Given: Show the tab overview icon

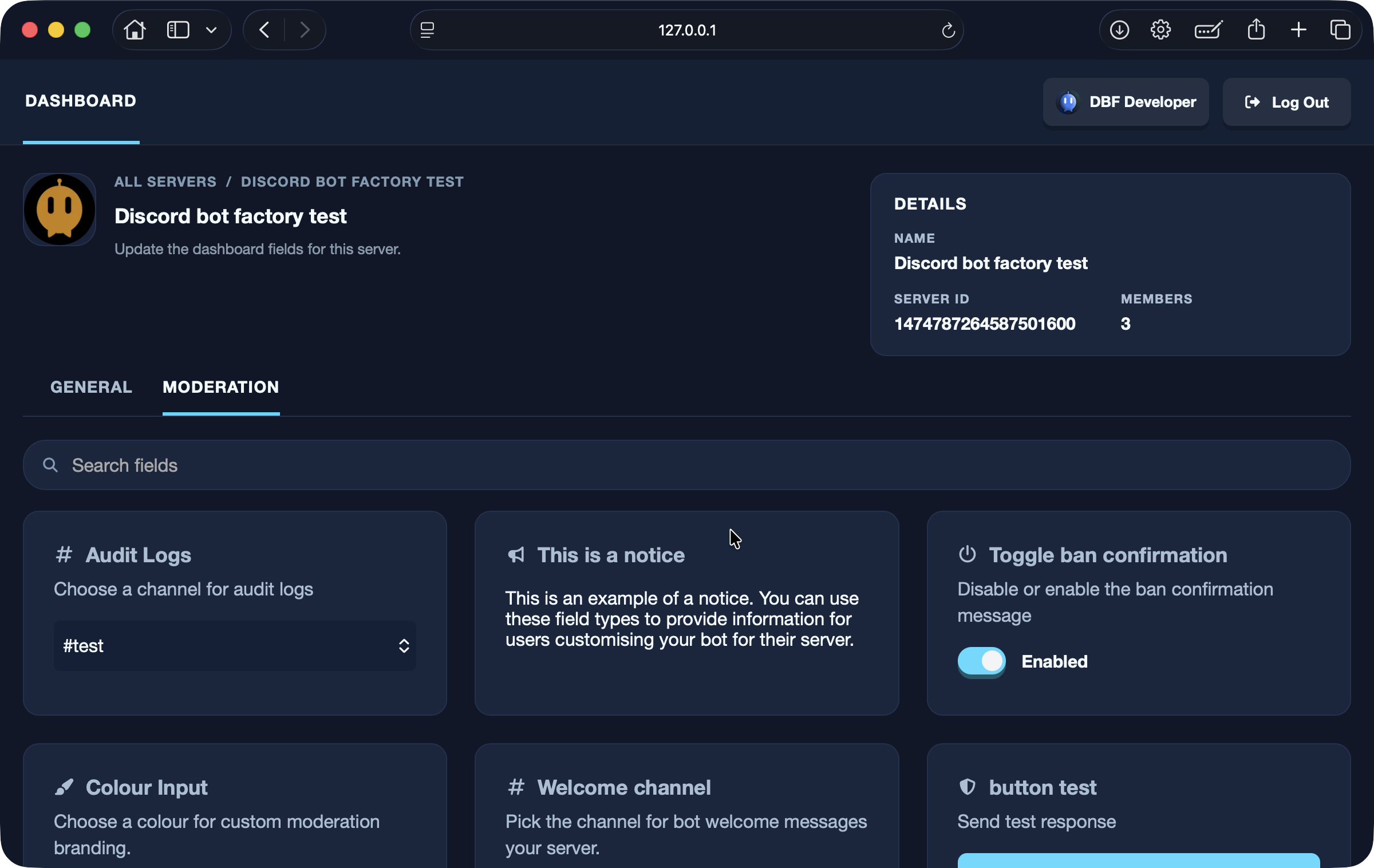Looking at the screenshot, I should point(1340,30).
